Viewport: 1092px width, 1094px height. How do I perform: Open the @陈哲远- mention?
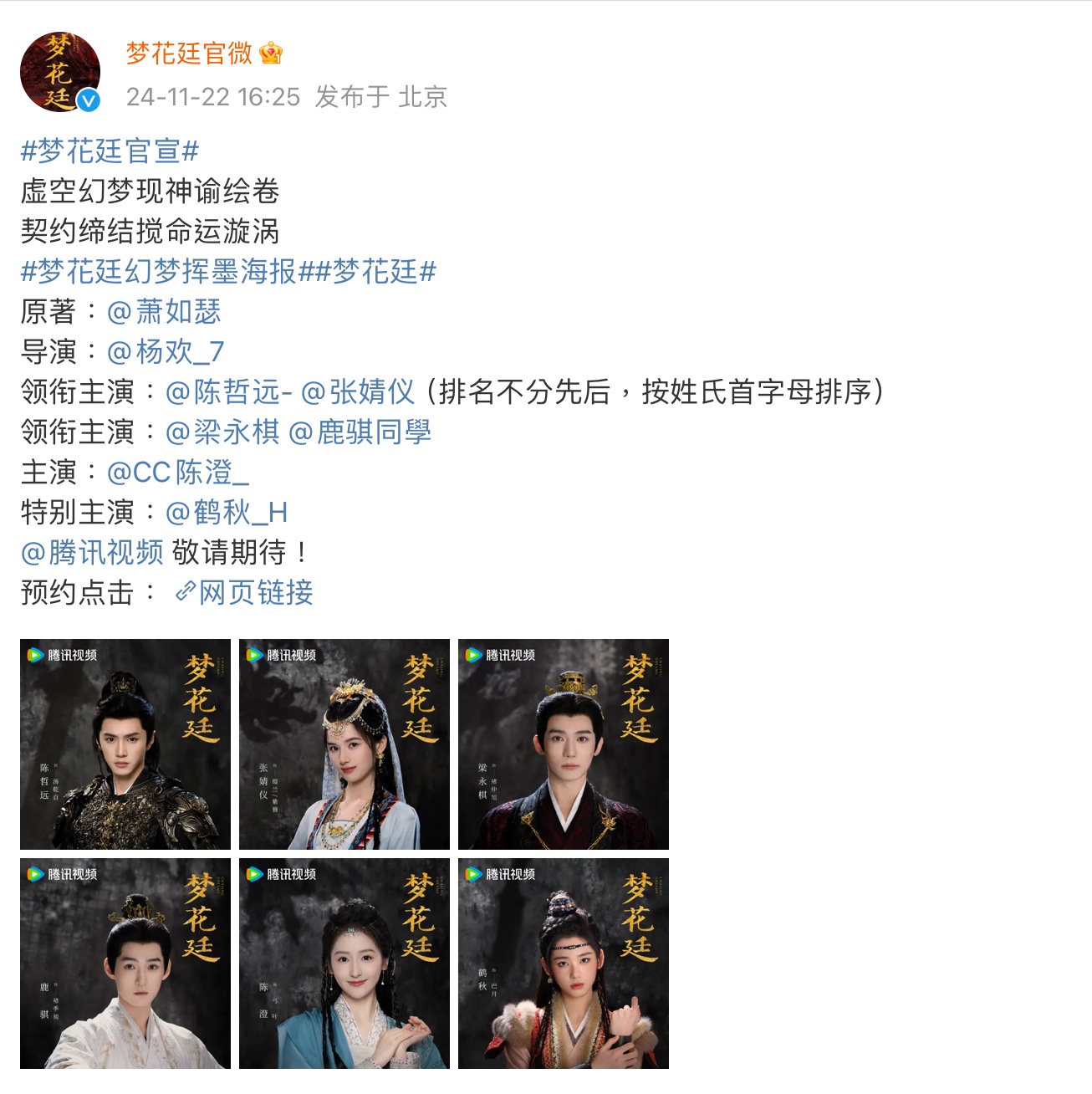point(229,392)
